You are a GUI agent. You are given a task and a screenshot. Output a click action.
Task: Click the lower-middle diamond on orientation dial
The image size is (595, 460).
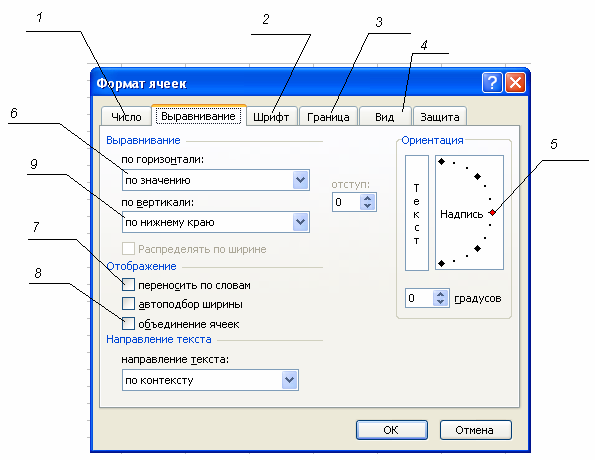pos(478,249)
